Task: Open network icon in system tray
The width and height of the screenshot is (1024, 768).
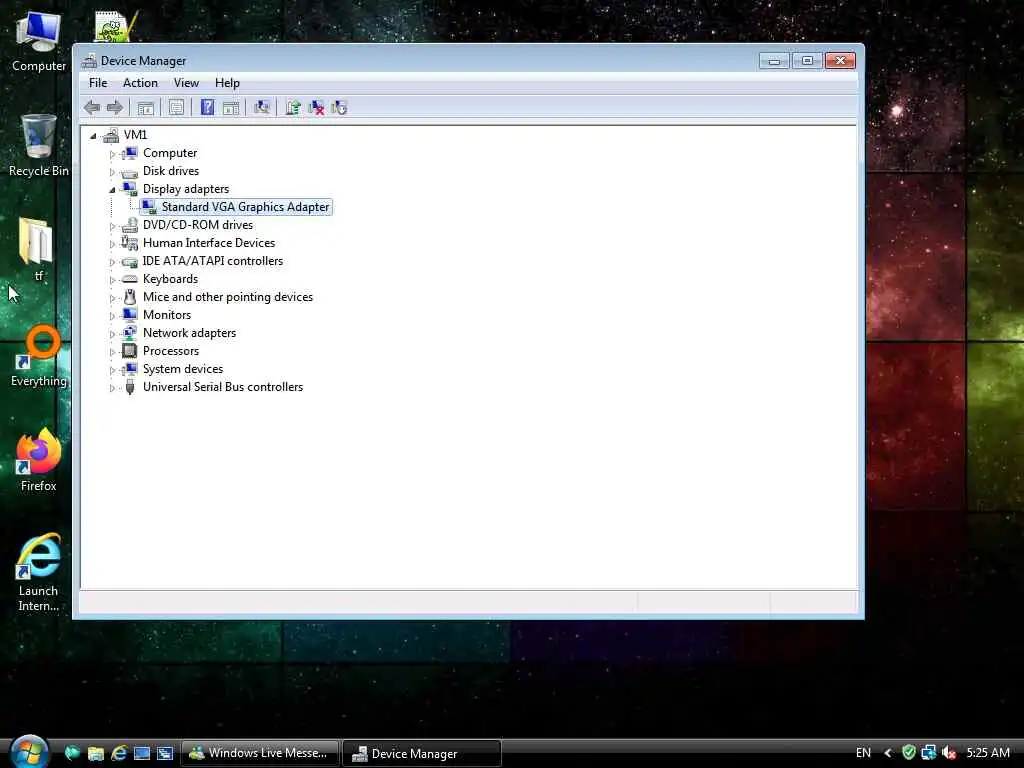Action: coord(929,753)
